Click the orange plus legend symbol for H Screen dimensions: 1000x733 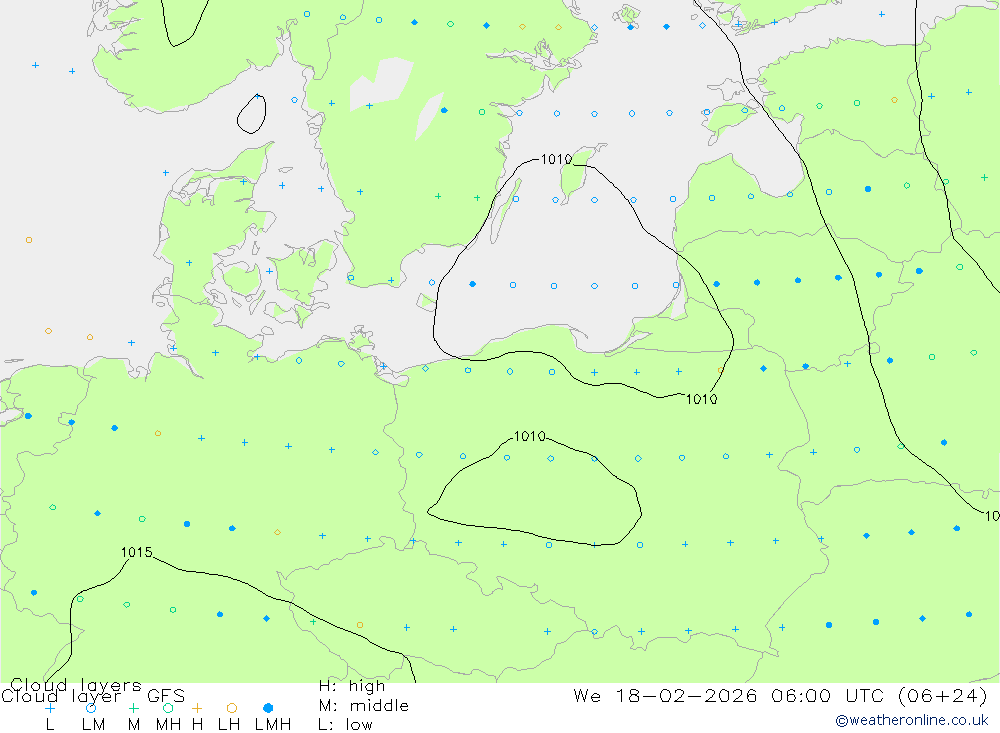coord(197,708)
